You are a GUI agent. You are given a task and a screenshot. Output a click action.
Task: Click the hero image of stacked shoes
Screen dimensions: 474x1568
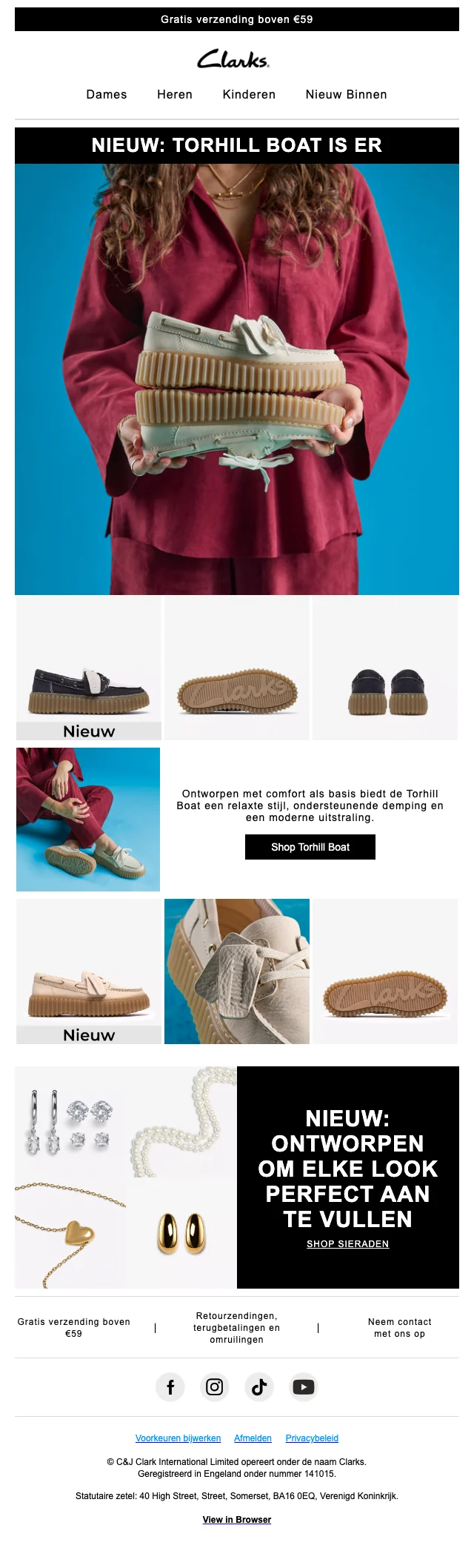click(237, 379)
